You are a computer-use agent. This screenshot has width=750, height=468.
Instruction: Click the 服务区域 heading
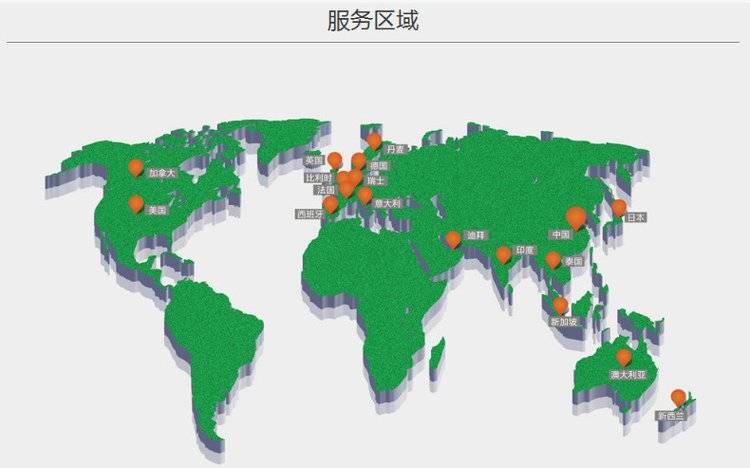coord(373,20)
